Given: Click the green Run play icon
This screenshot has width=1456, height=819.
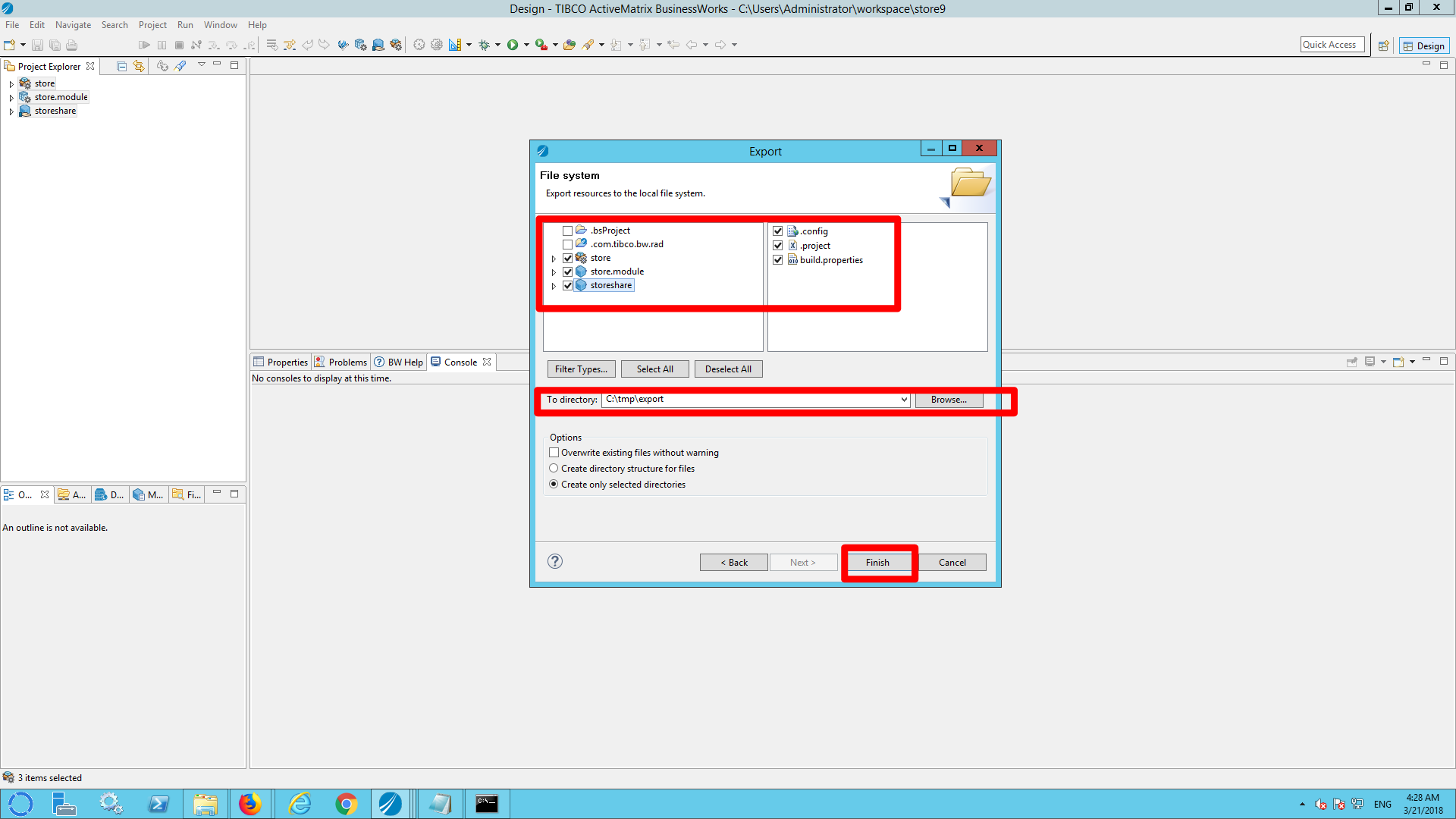Looking at the screenshot, I should click(513, 45).
